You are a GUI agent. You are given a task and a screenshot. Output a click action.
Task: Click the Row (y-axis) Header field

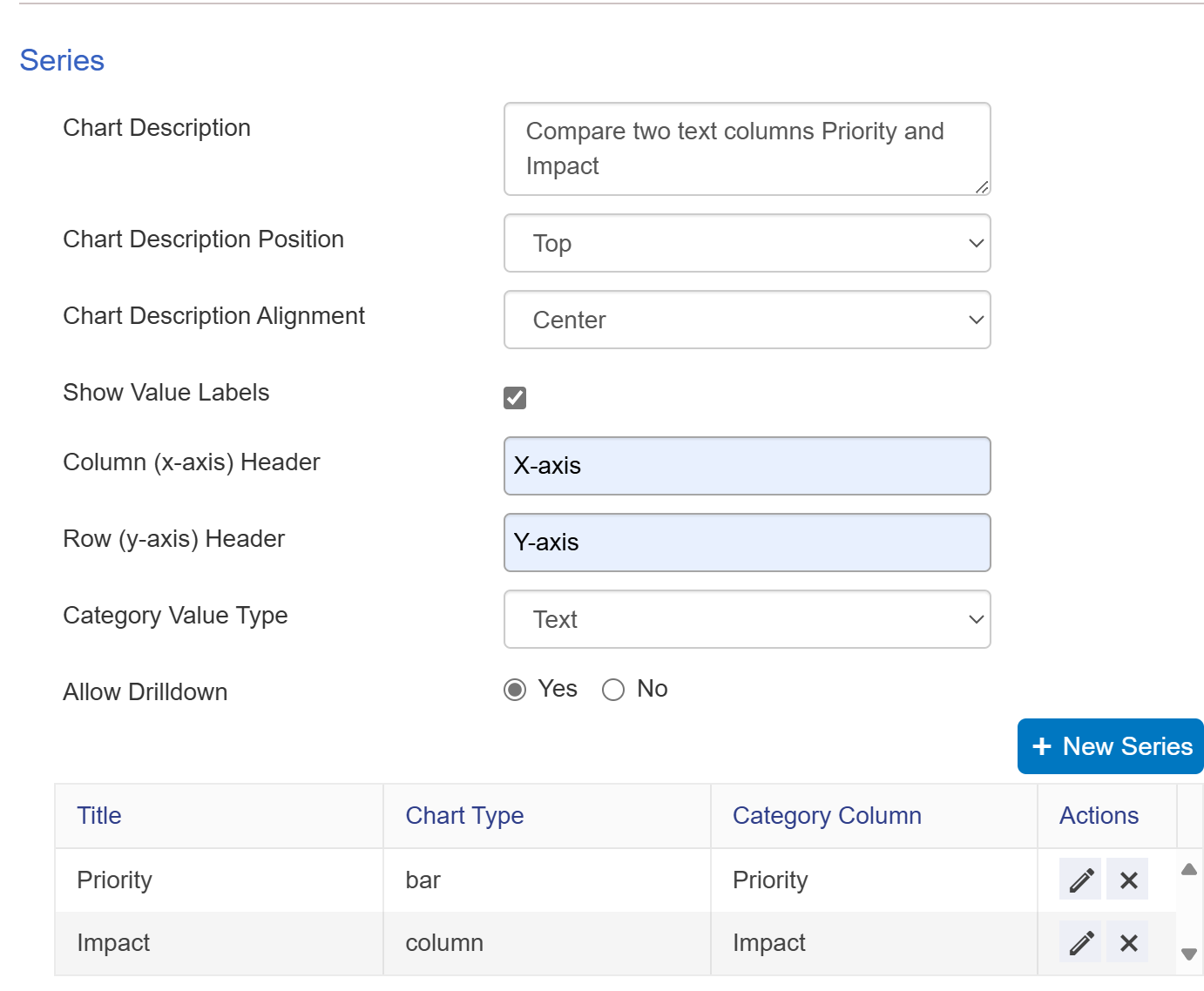tap(747, 543)
